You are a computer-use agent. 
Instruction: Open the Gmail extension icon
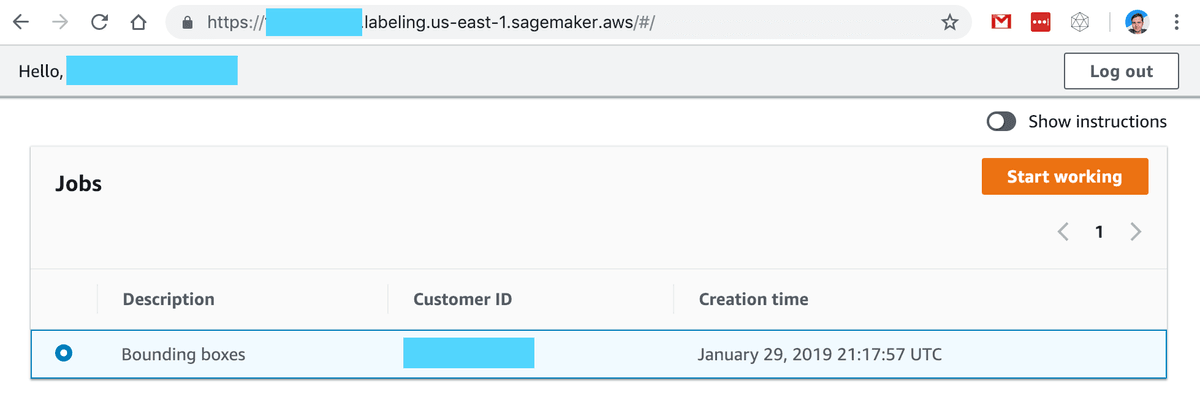[1001, 22]
